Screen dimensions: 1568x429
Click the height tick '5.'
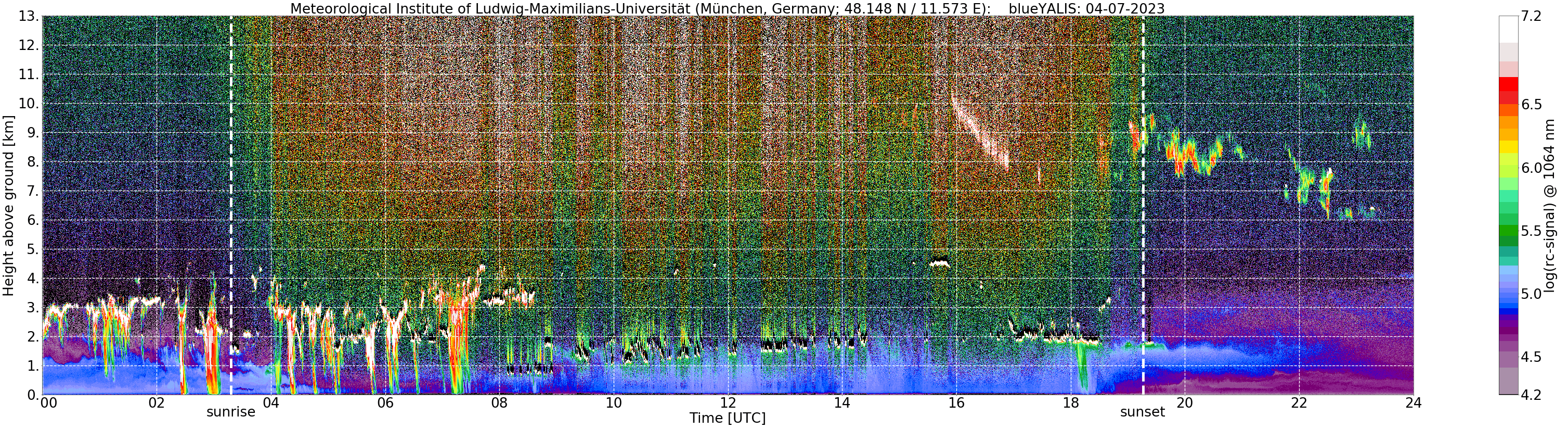point(33,249)
